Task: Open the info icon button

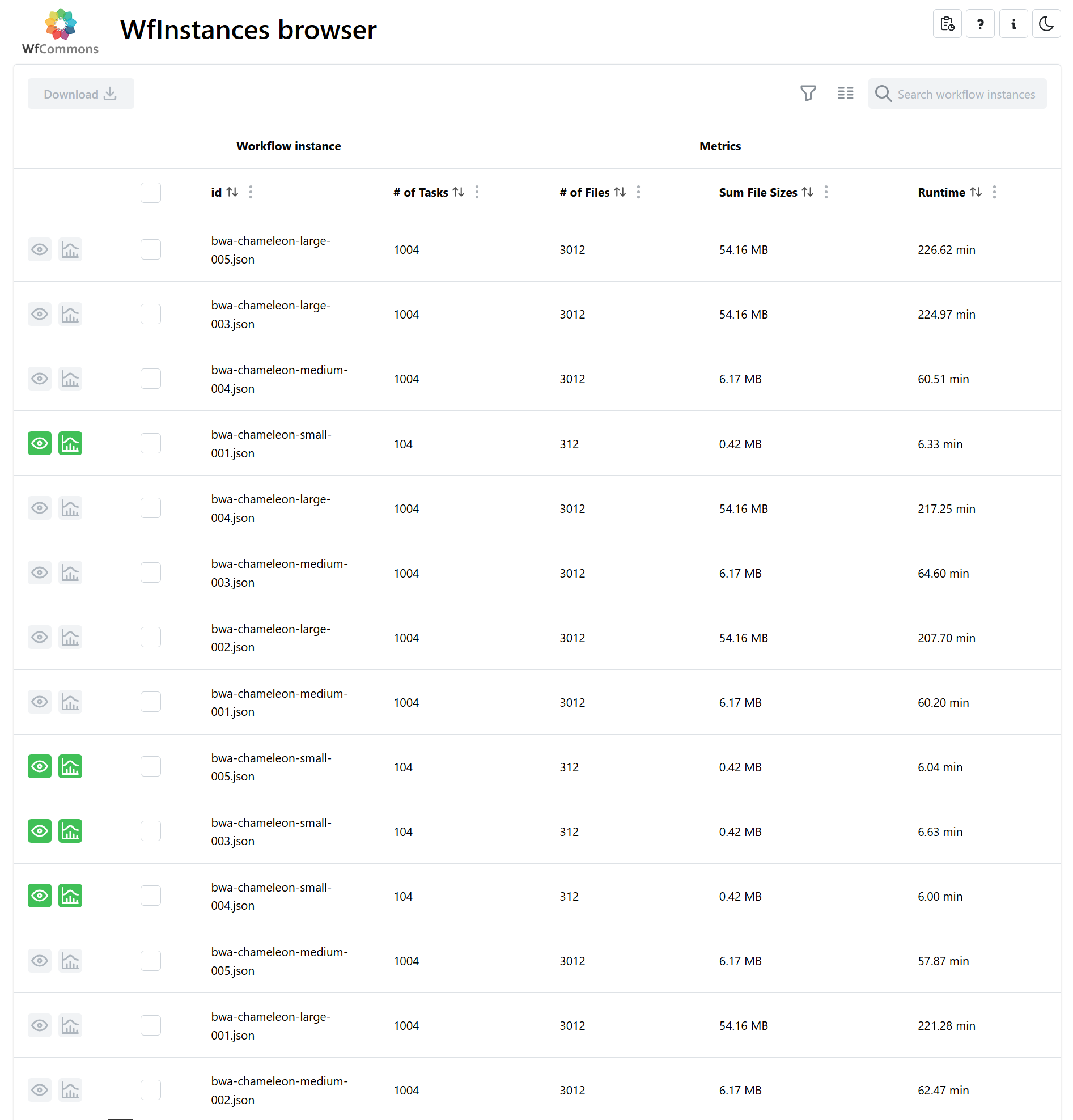Action: point(1013,24)
